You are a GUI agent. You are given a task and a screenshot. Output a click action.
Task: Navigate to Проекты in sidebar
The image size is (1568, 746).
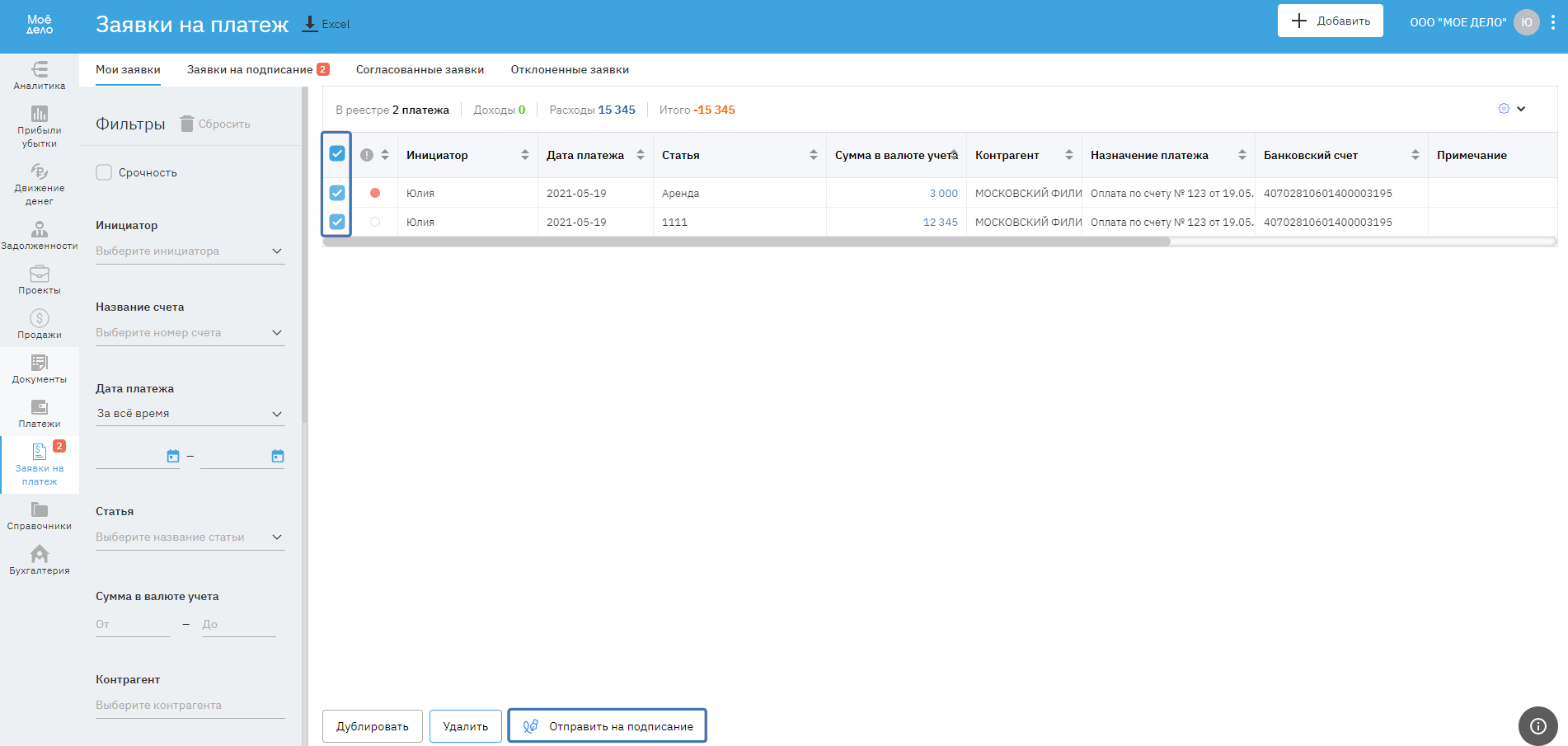pos(39,279)
